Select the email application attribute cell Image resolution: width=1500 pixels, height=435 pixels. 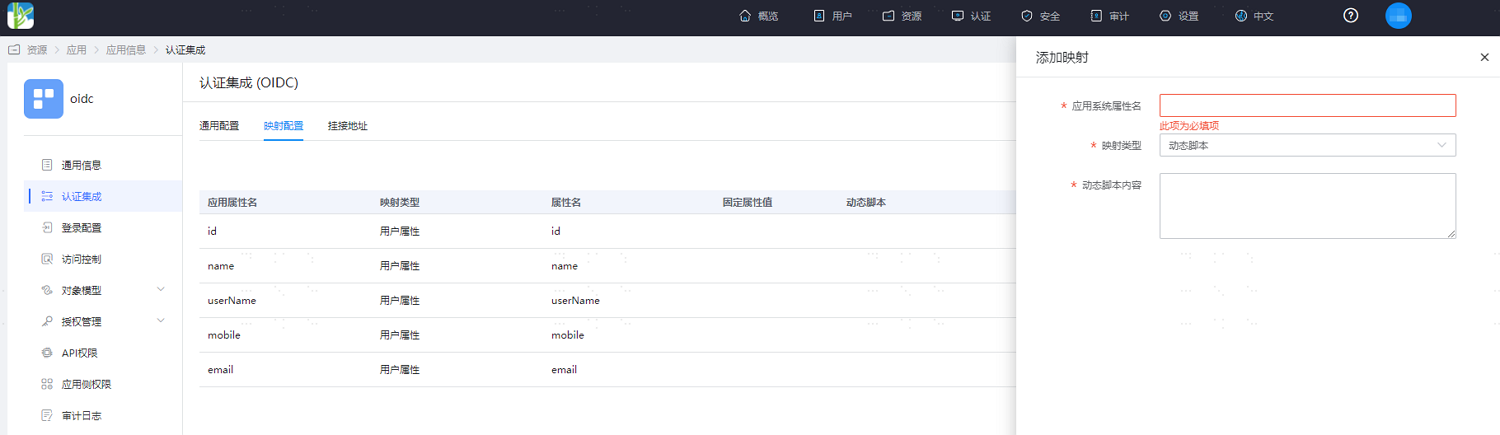point(220,370)
